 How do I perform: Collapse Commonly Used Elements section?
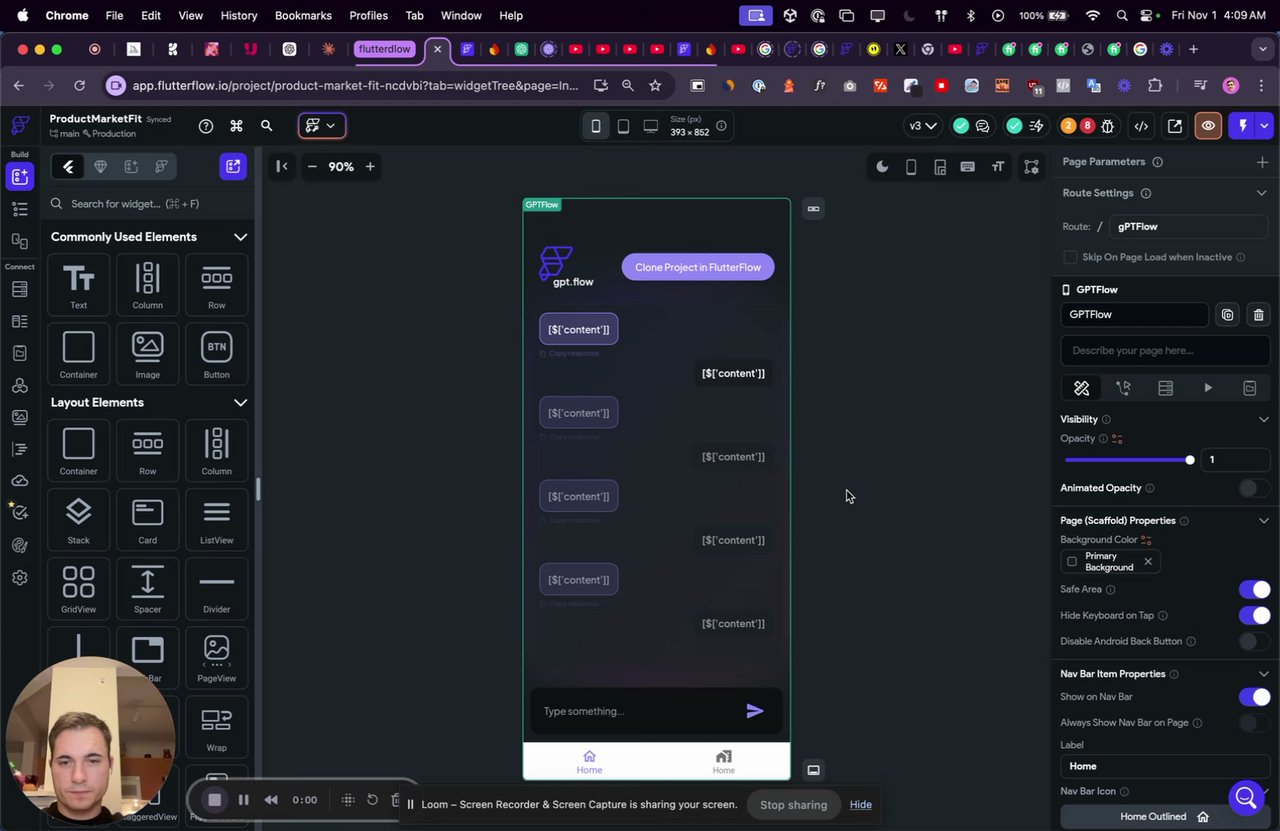[x=240, y=237]
